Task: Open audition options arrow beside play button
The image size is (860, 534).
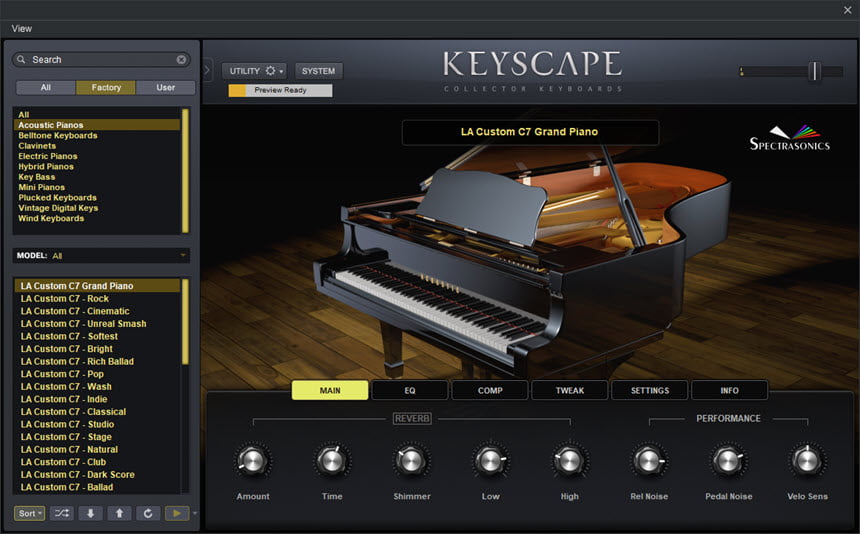Action: (x=195, y=513)
